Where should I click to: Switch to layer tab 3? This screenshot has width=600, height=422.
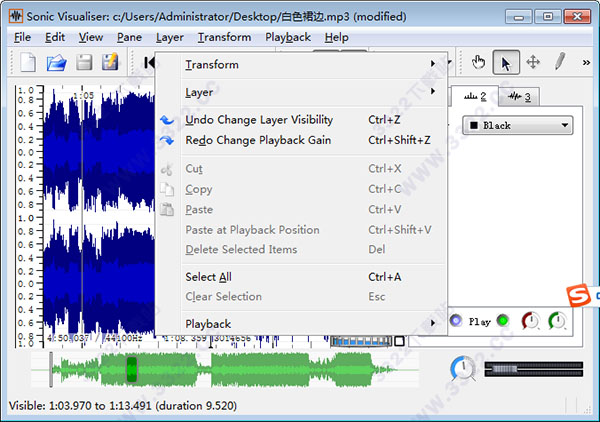click(x=520, y=96)
